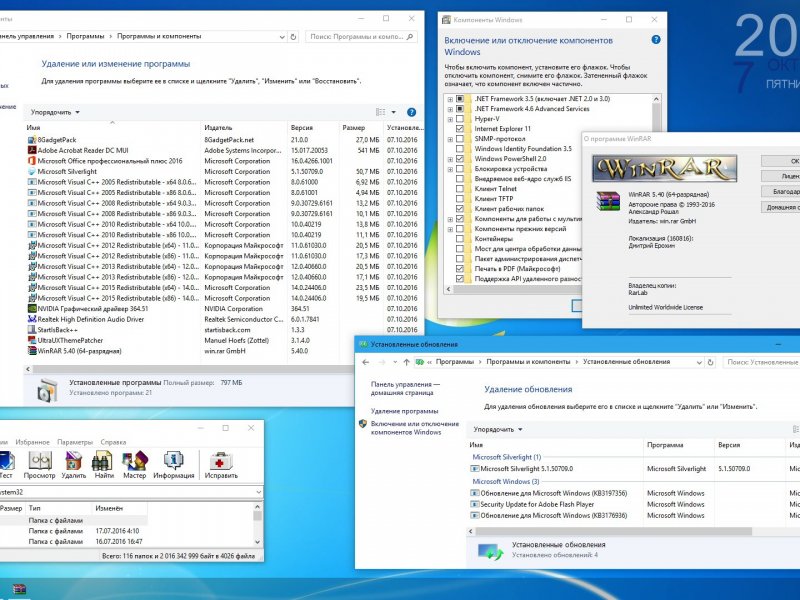Viewport: 800px width, 600px height.
Task: Click Включение или отключение компонентов Windows link
Action: 415,428
